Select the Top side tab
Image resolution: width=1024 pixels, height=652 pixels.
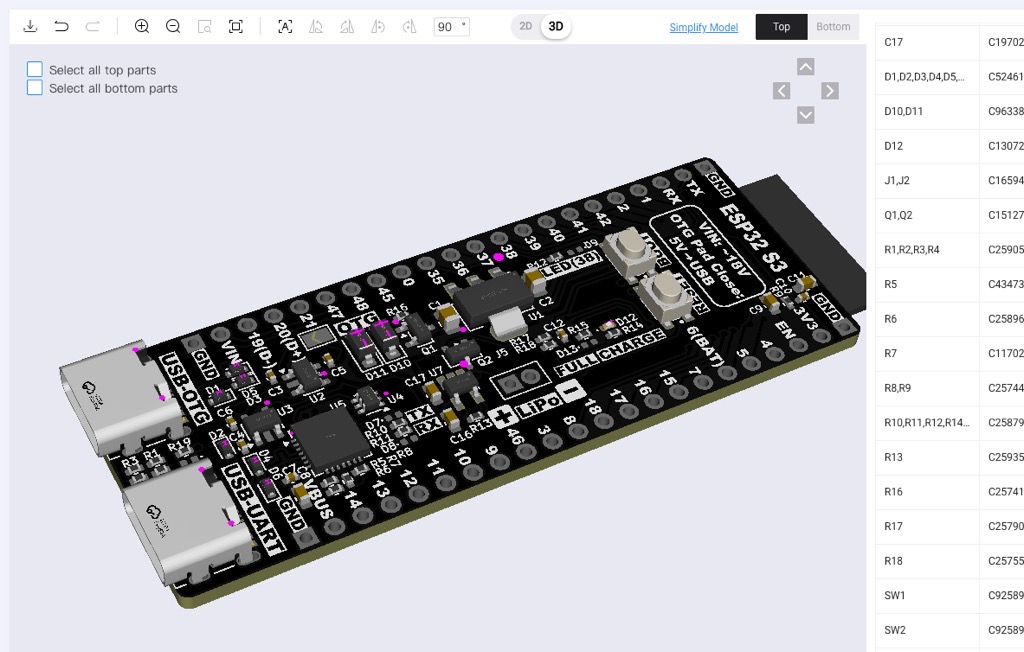tap(781, 27)
